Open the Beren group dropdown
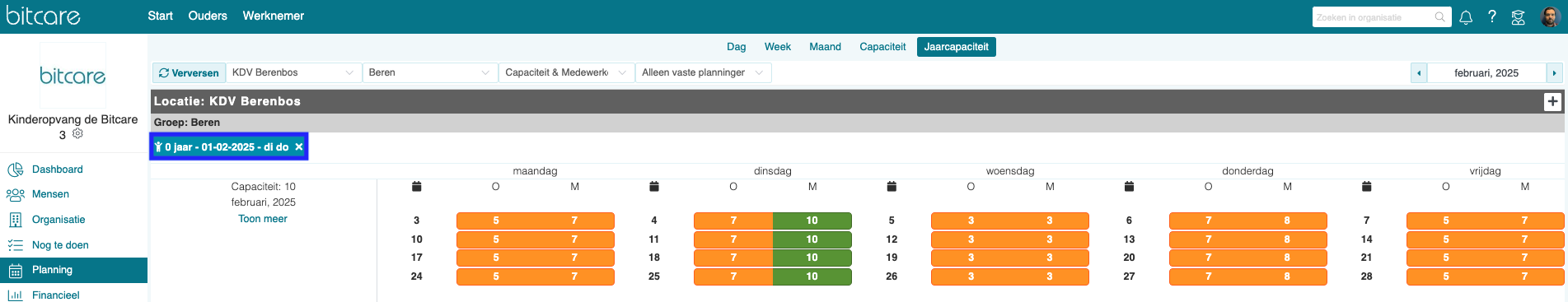Screen dimensions: 1568x302 (430, 72)
